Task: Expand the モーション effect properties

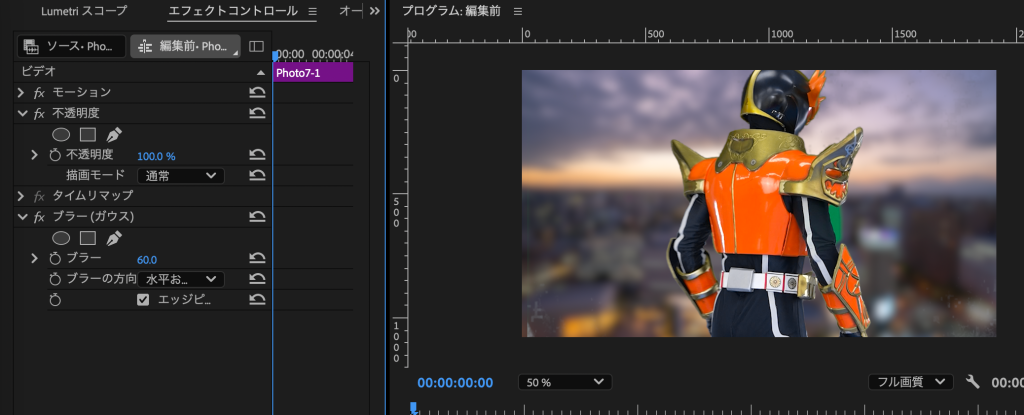Action: click(21, 92)
